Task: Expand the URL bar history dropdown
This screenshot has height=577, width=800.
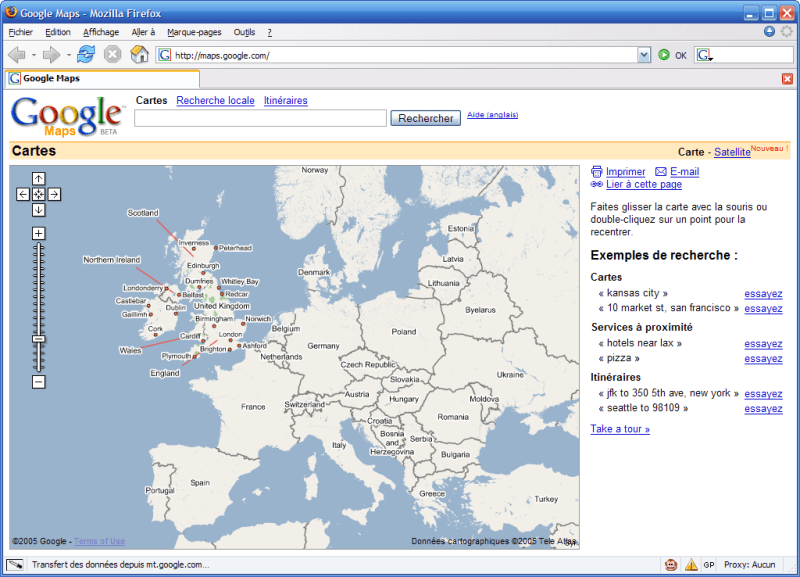Action: pos(644,55)
